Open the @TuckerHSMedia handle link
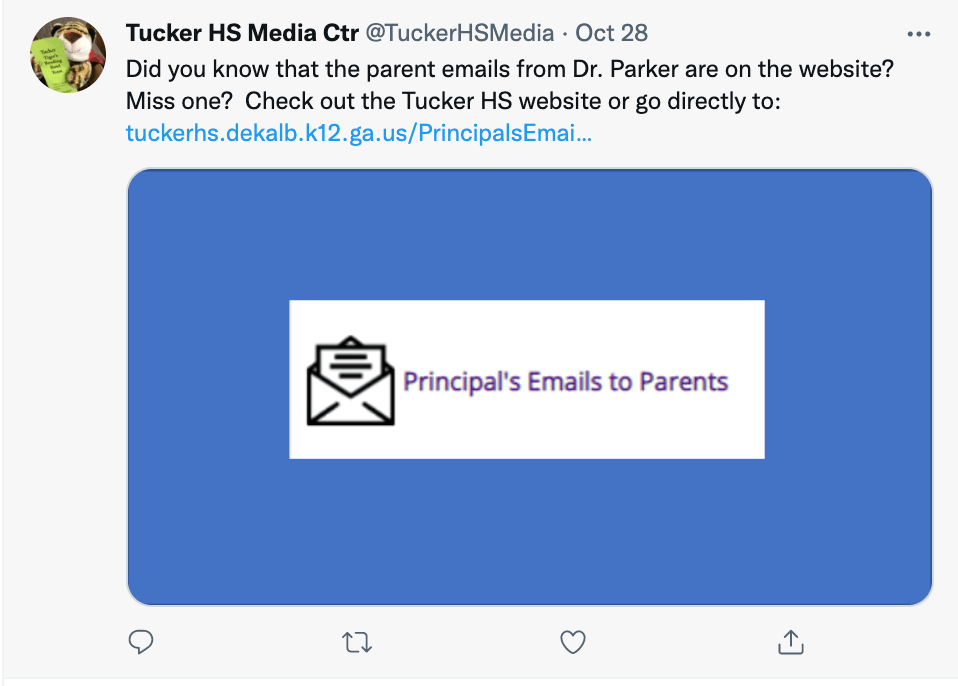 459,33
